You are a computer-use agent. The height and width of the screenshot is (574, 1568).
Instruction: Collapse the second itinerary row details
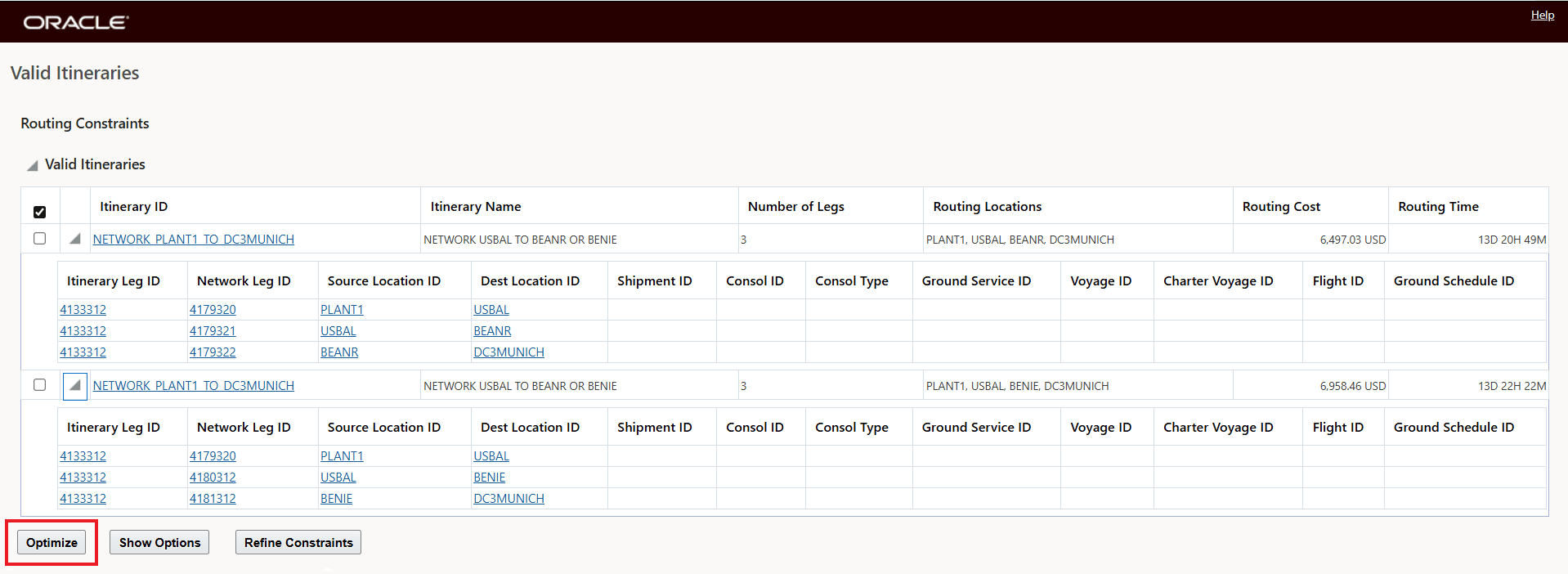[75, 385]
